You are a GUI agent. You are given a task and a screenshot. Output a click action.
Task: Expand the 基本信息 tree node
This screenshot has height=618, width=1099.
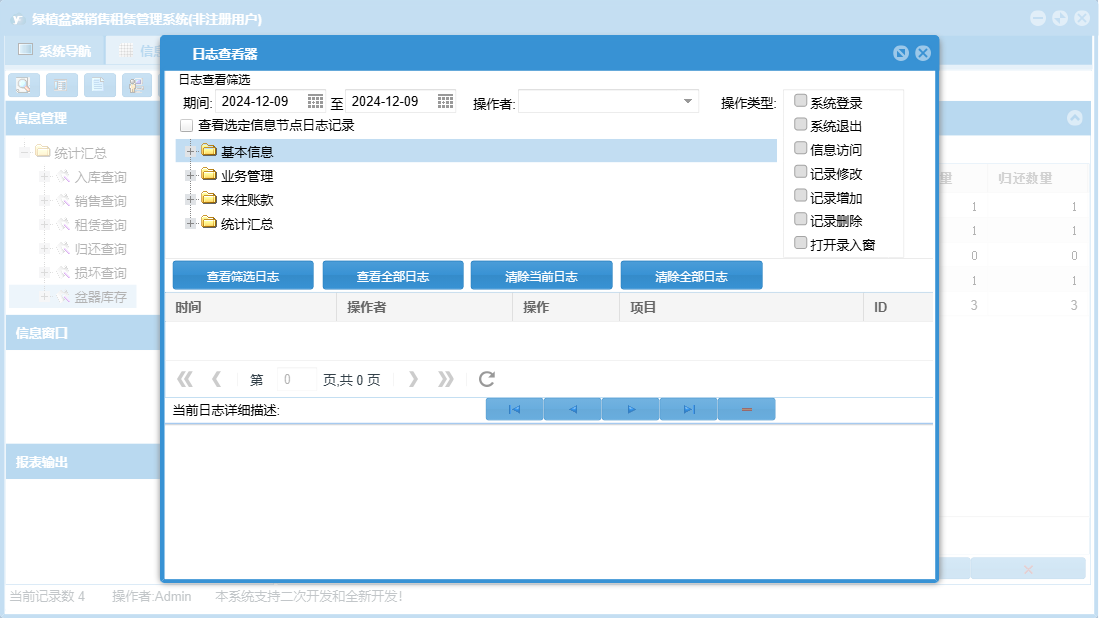tap(190, 151)
